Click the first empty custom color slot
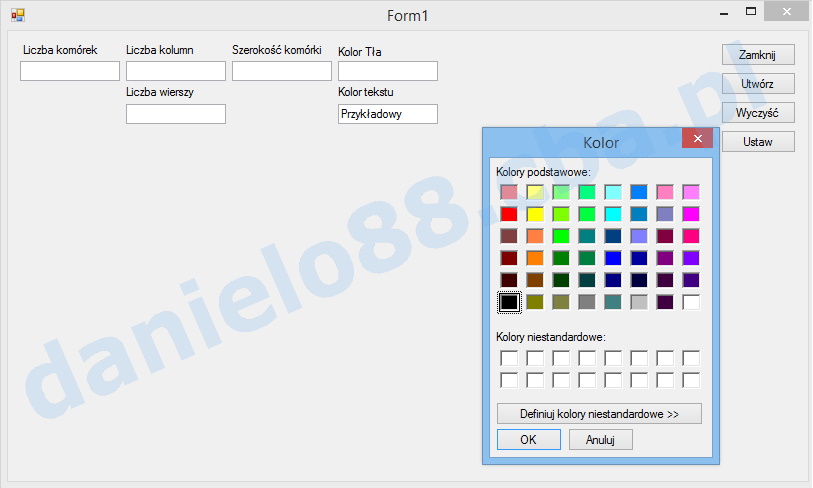Viewport: 813px width, 488px height. coord(509,358)
